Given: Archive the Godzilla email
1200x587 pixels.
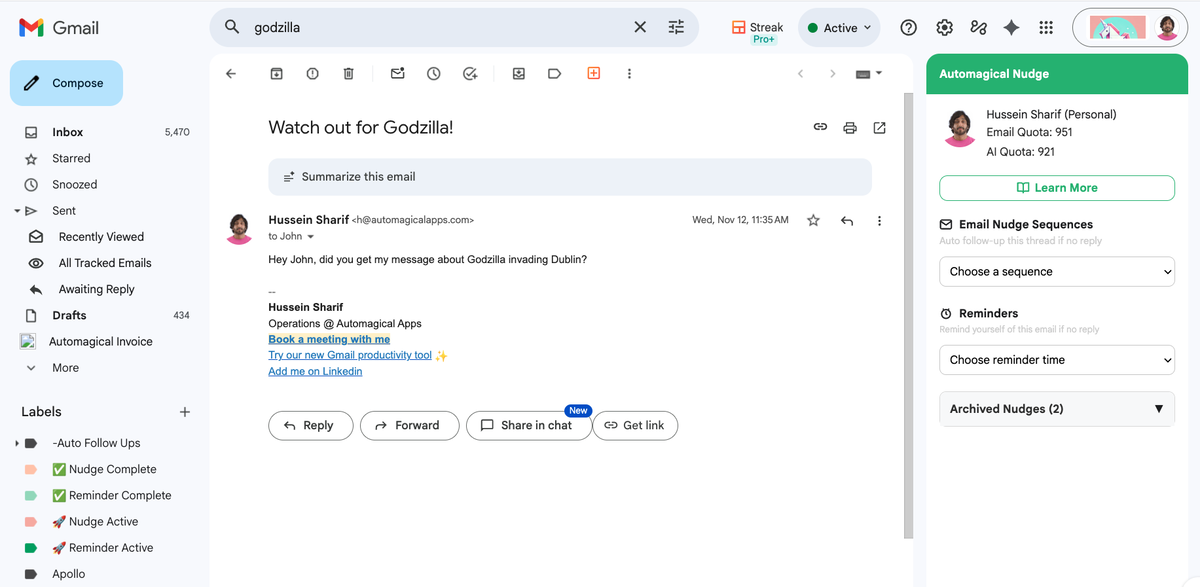Looking at the screenshot, I should (x=276, y=73).
